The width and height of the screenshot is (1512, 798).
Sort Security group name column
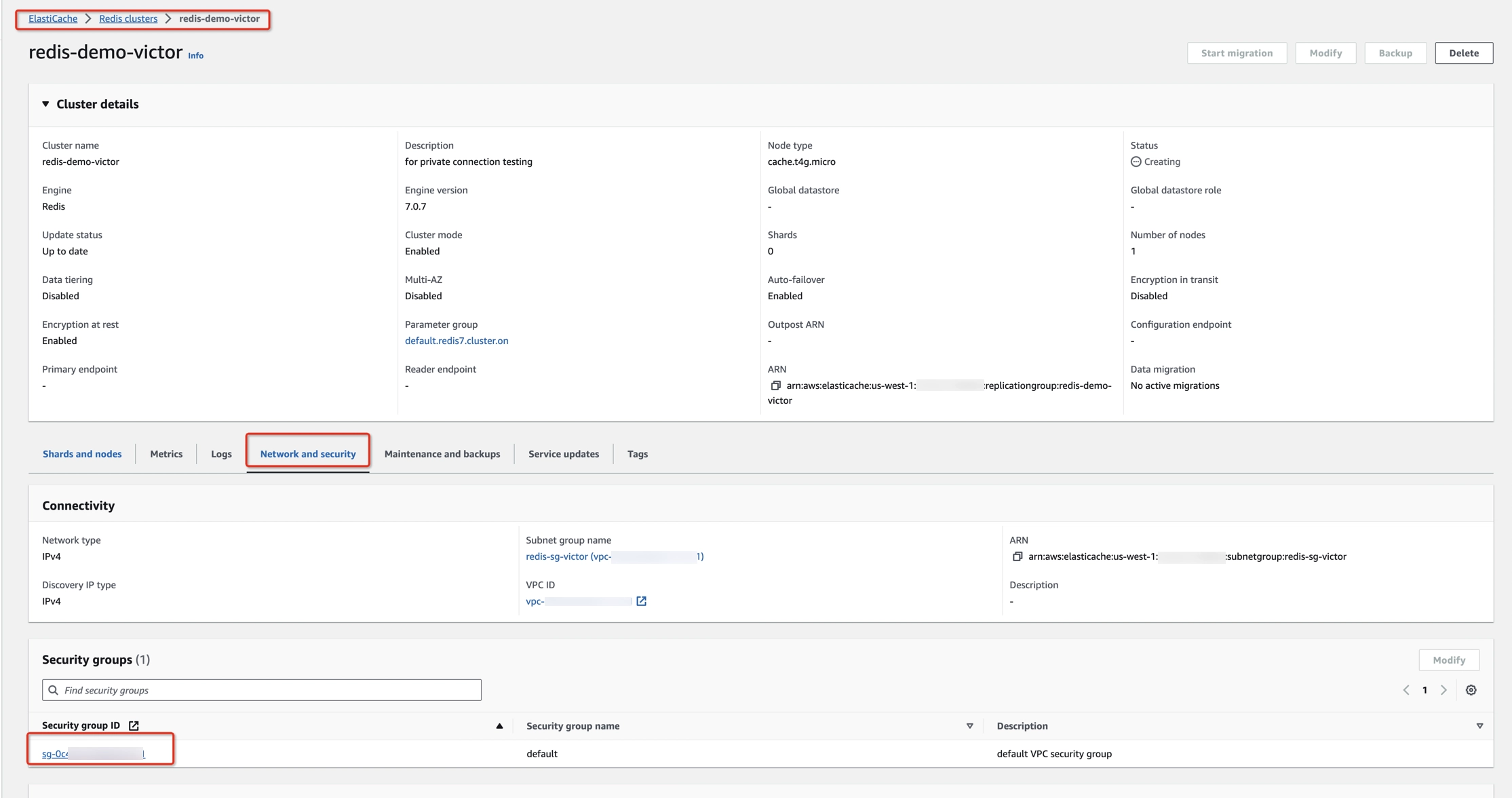[969, 726]
